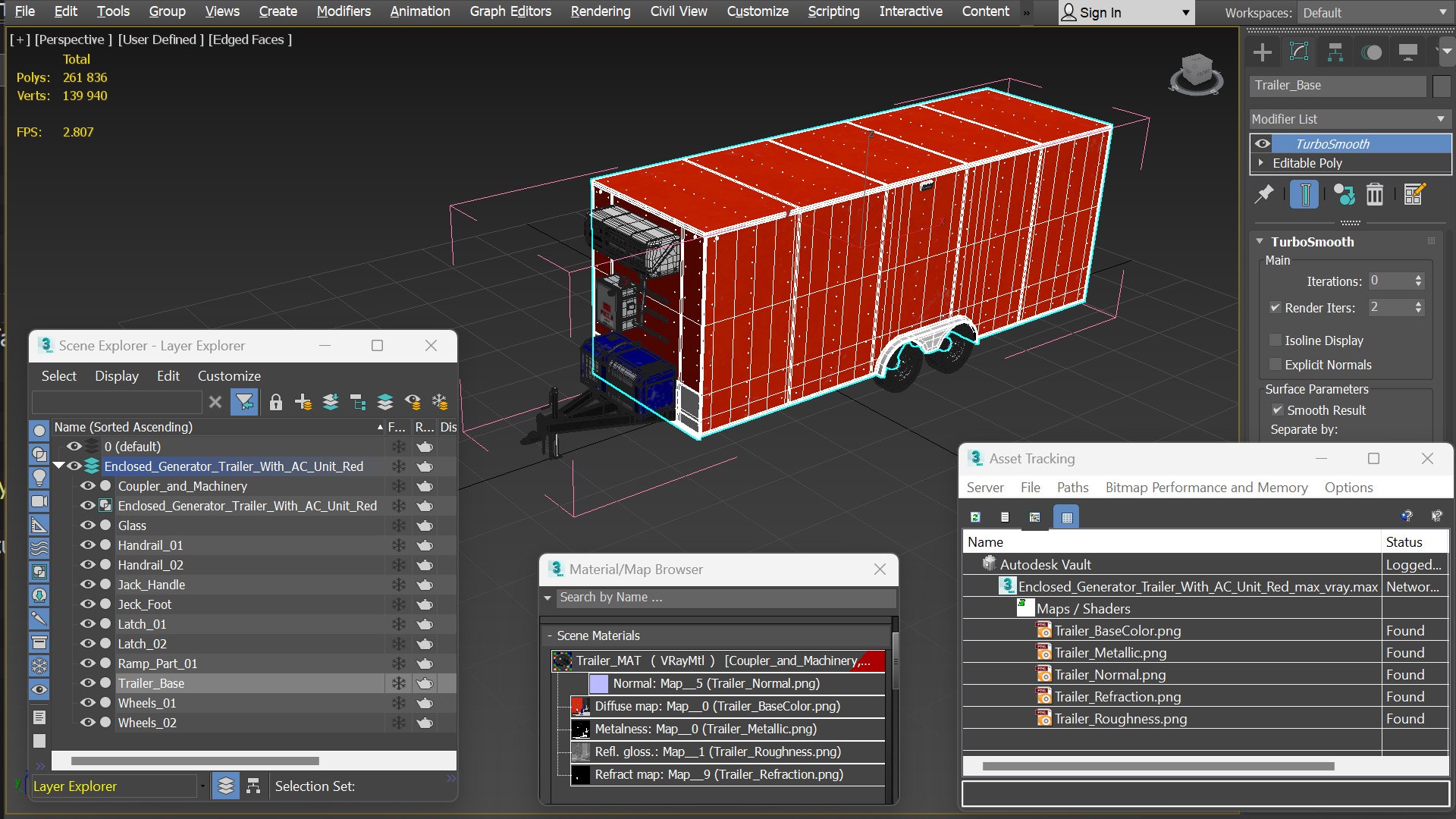The height and width of the screenshot is (819, 1456).
Task: Open the Modify tab in command panel
Action: click(1299, 52)
